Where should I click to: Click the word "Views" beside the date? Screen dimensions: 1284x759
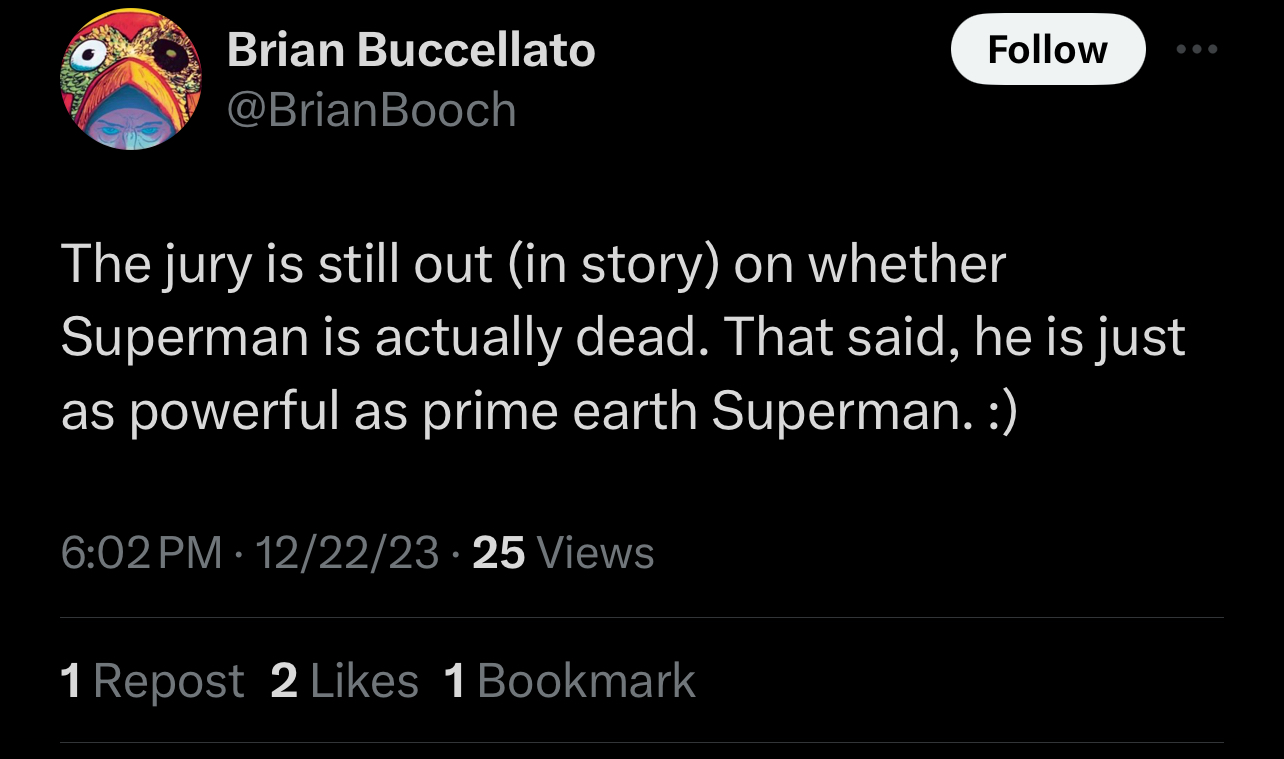tap(595, 552)
